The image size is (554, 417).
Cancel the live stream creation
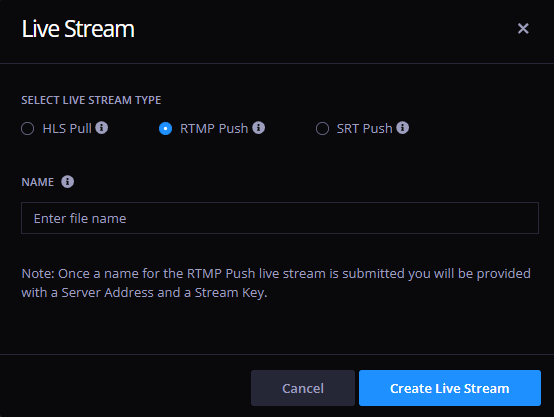tap(303, 388)
